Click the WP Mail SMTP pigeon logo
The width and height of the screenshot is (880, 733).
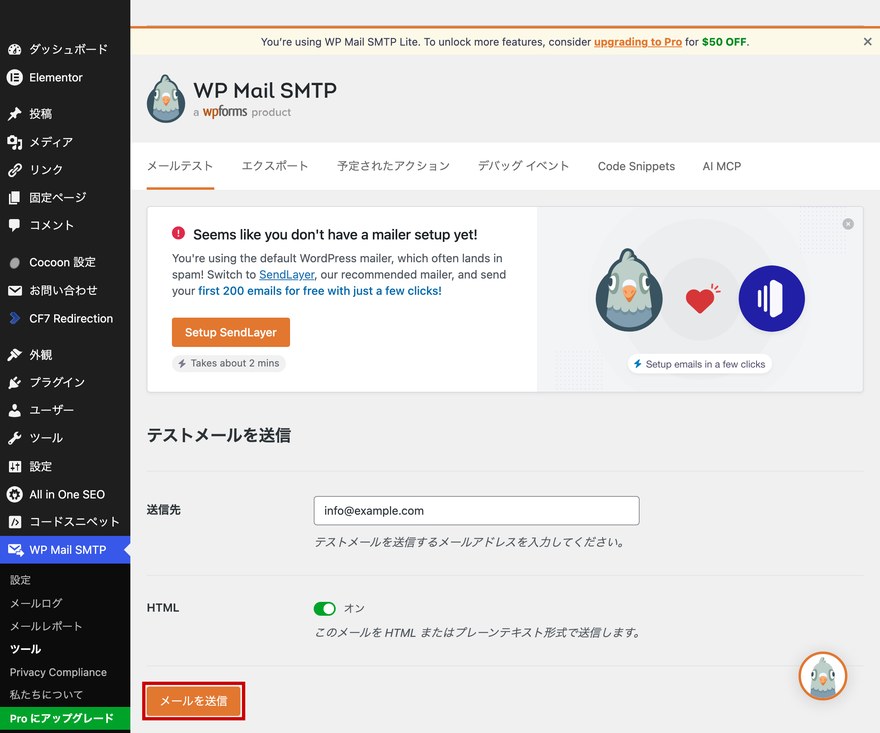[166, 99]
